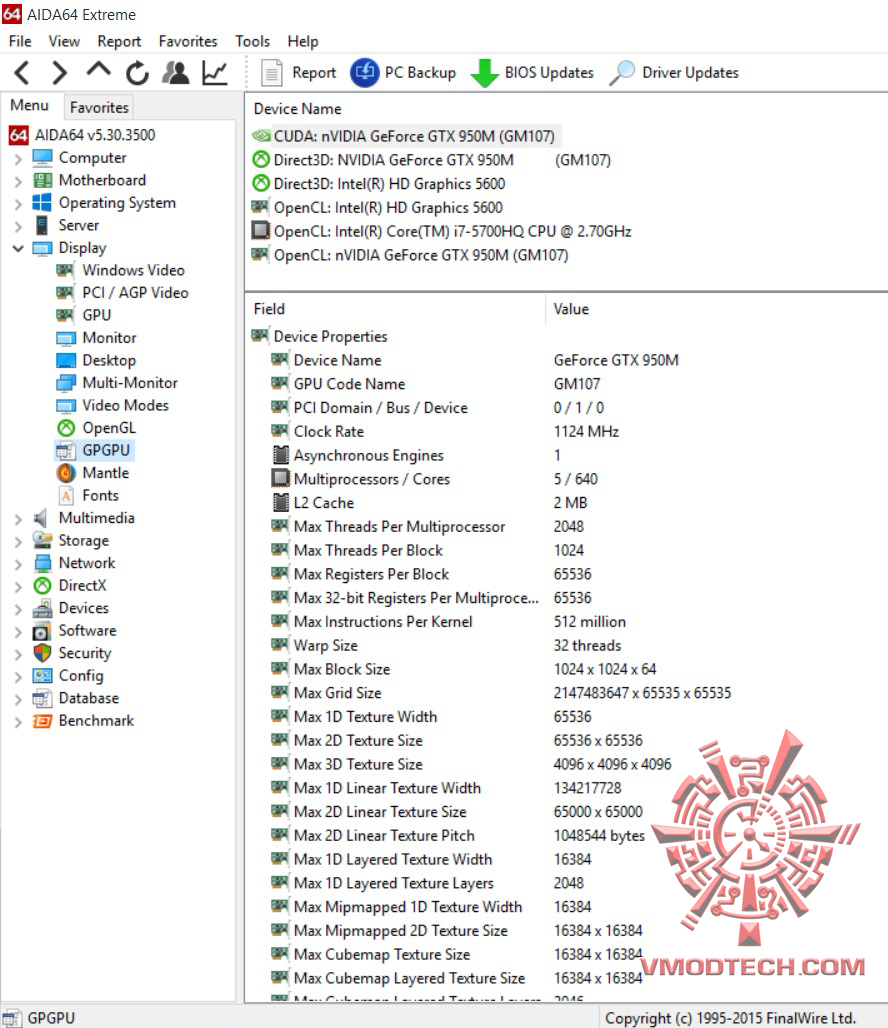Select the Clock Rate row

pos(567,431)
